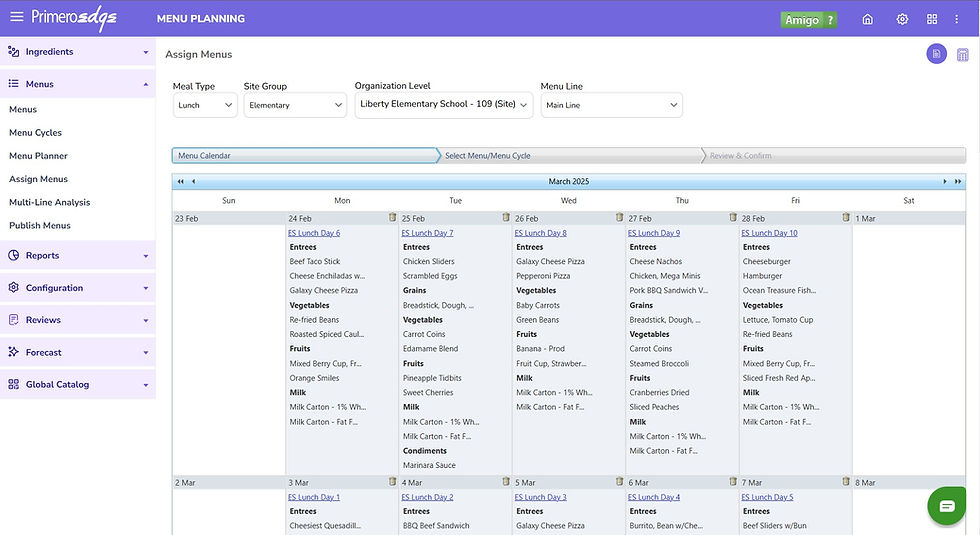The height and width of the screenshot is (535, 980).
Task: Open the ES Lunch Day 1 link
Action: click(x=314, y=497)
